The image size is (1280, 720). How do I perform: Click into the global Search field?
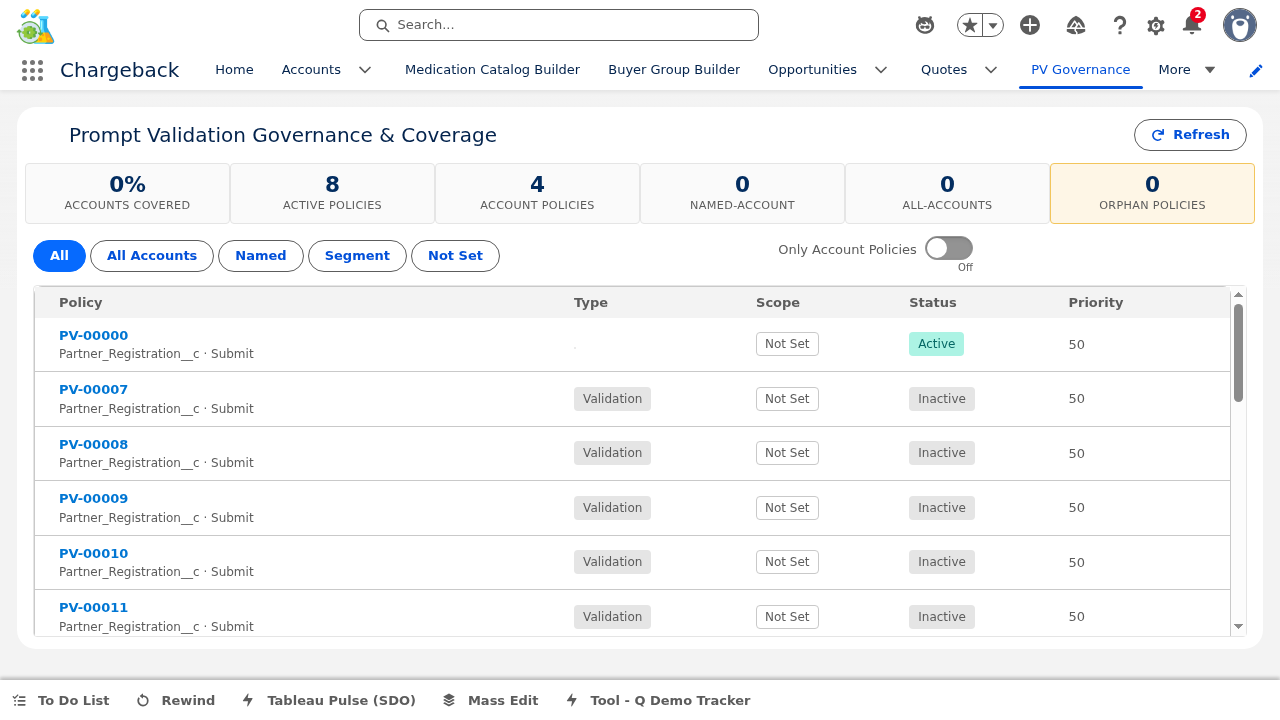tap(559, 25)
